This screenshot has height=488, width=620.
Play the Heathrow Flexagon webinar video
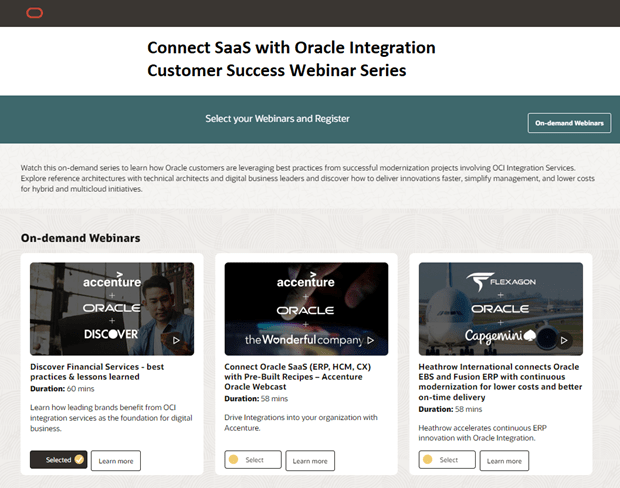click(566, 340)
